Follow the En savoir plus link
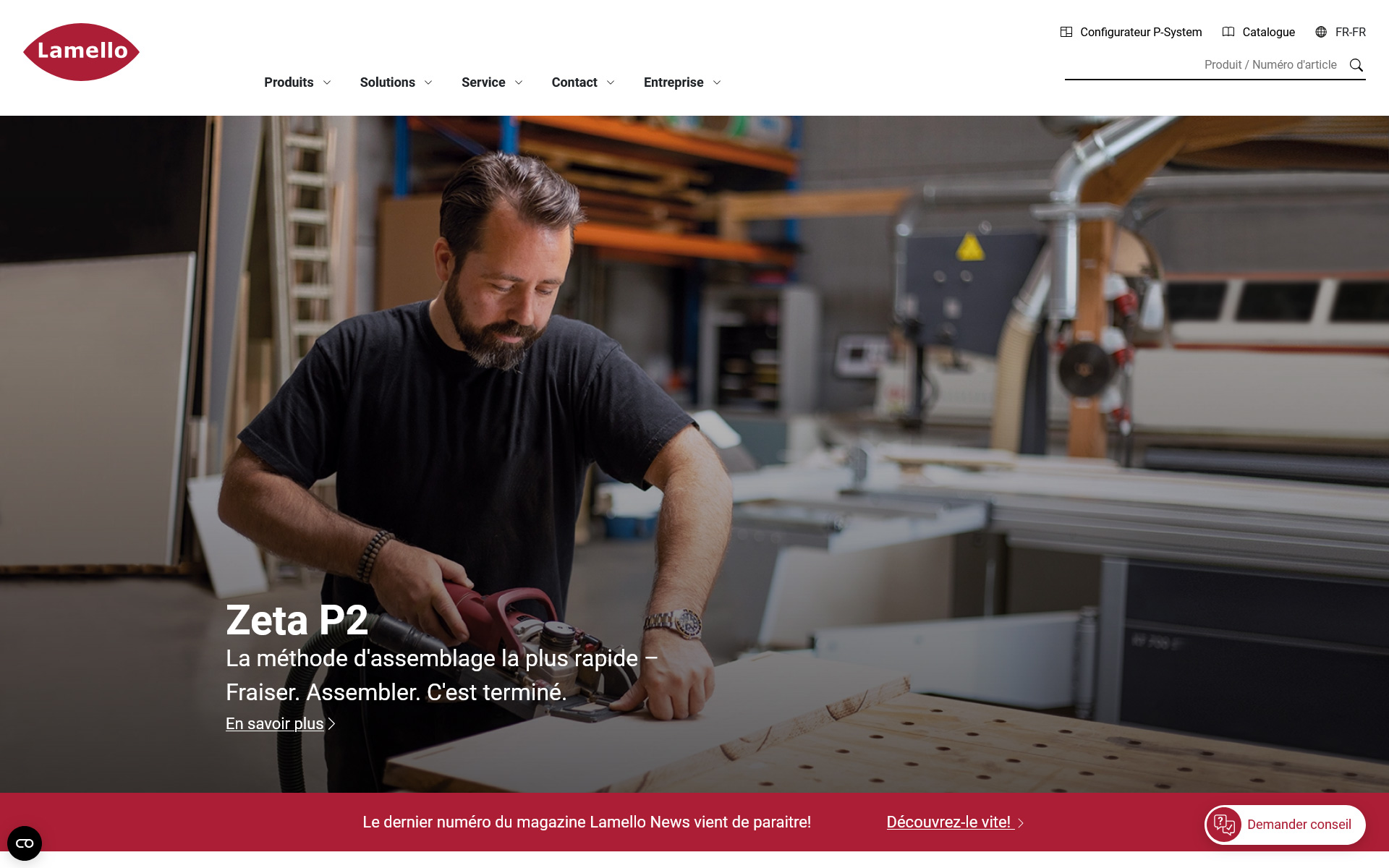 click(x=275, y=723)
